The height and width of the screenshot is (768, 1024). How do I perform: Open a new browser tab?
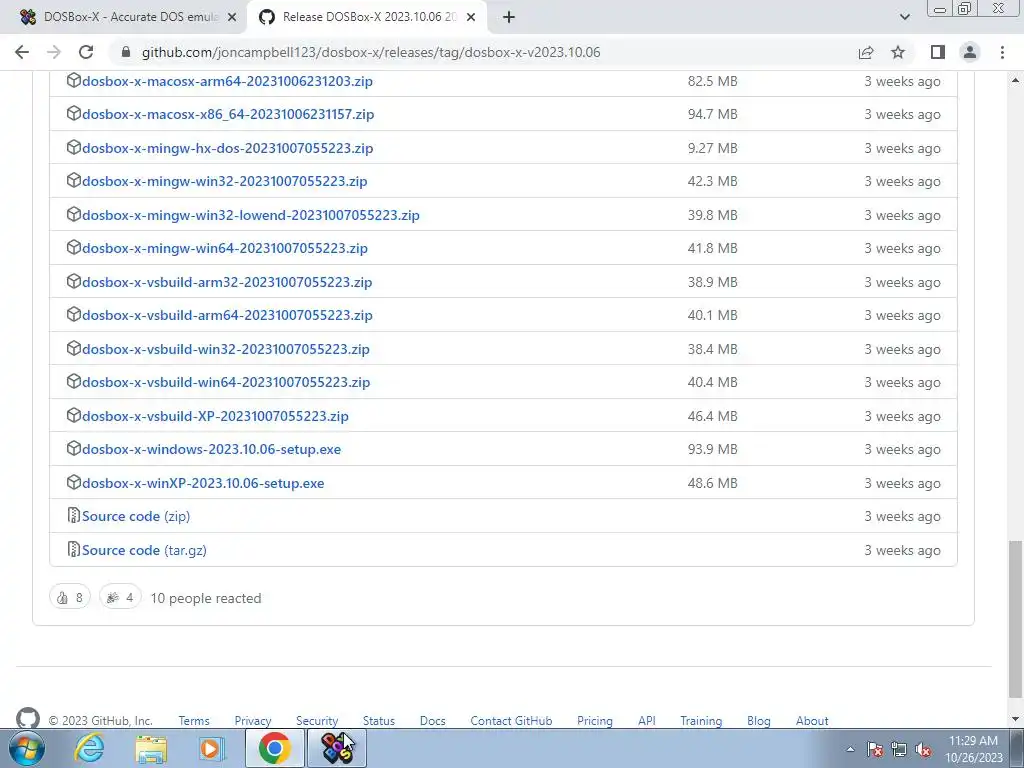(509, 17)
